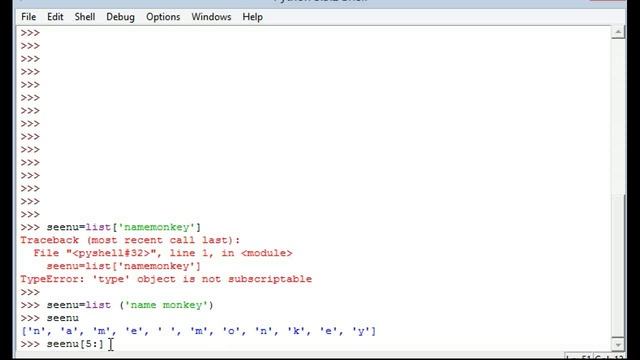640x360 pixels.
Task: Click the vertical scrollbar thumb
Action: [618, 266]
